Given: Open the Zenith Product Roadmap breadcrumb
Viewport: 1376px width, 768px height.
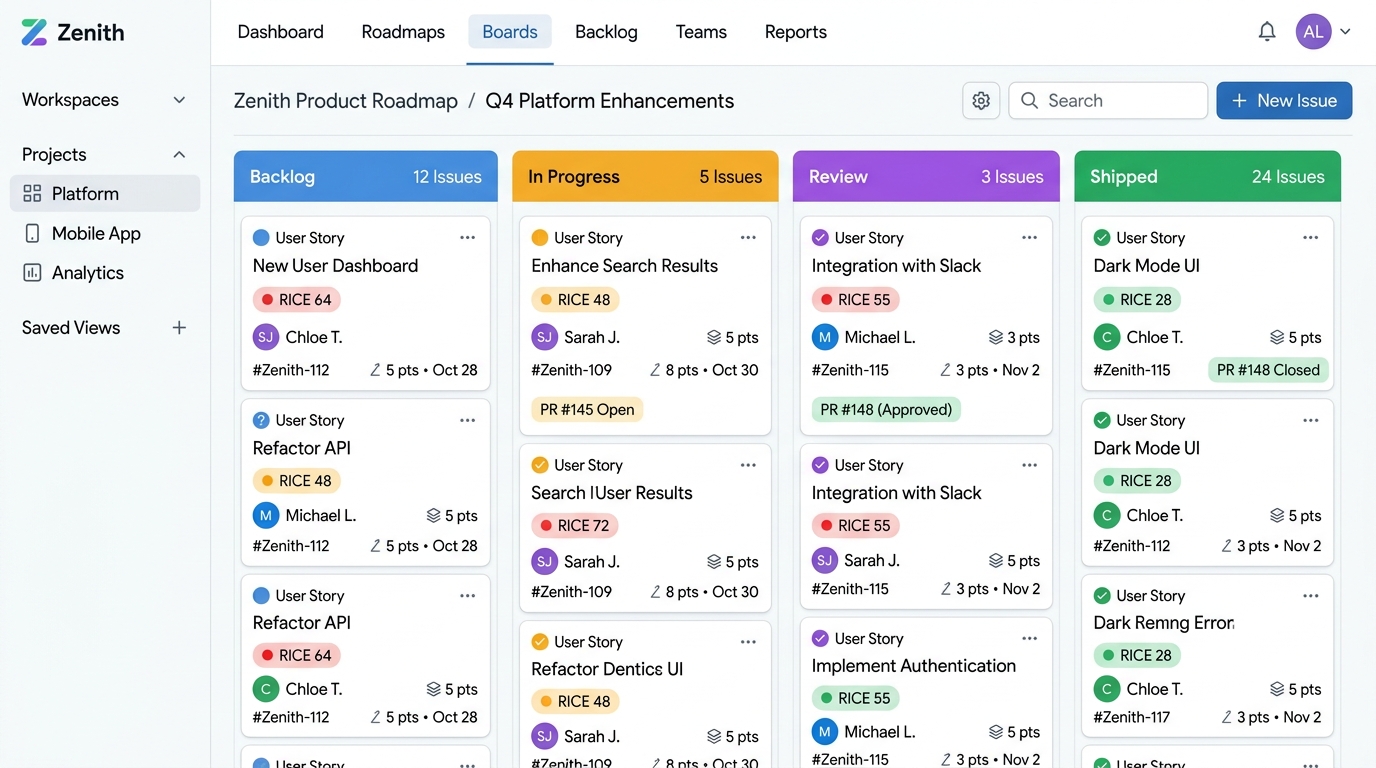Looking at the screenshot, I should tap(346, 101).
